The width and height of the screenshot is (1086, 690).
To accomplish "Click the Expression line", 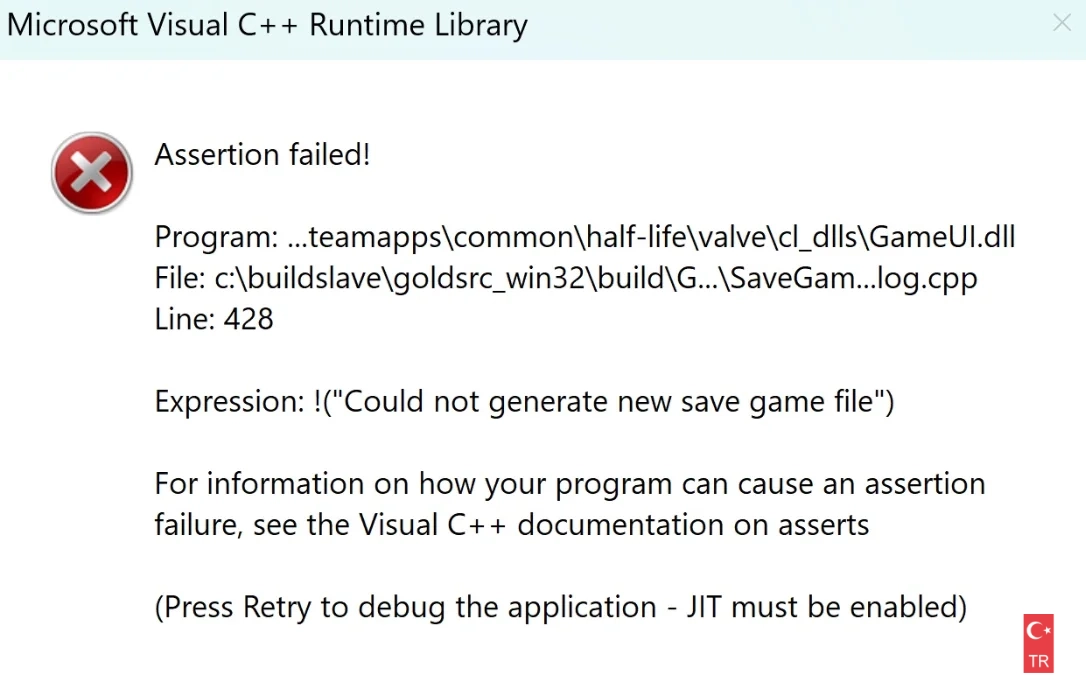I will (524, 401).
